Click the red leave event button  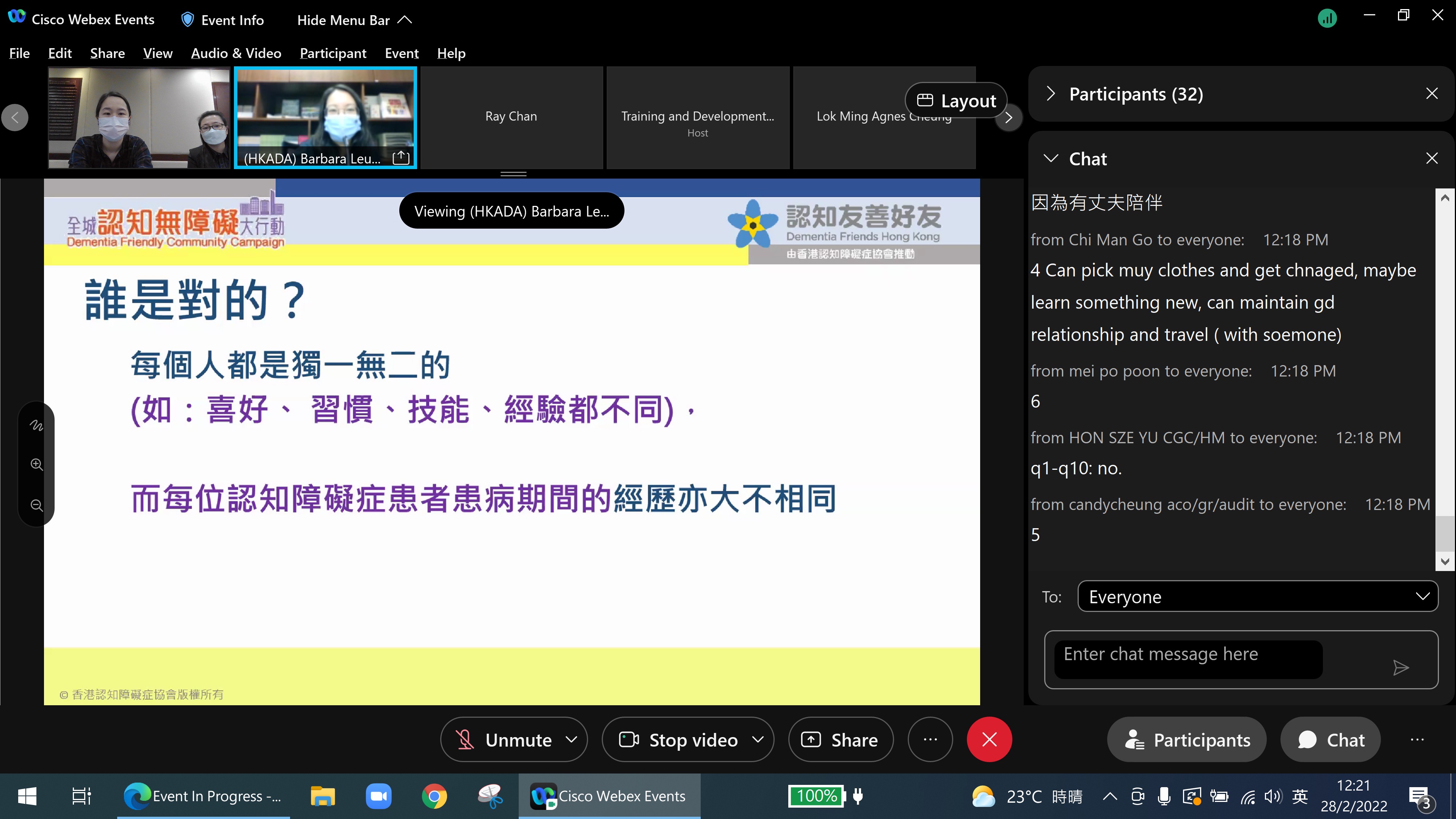[x=989, y=739]
